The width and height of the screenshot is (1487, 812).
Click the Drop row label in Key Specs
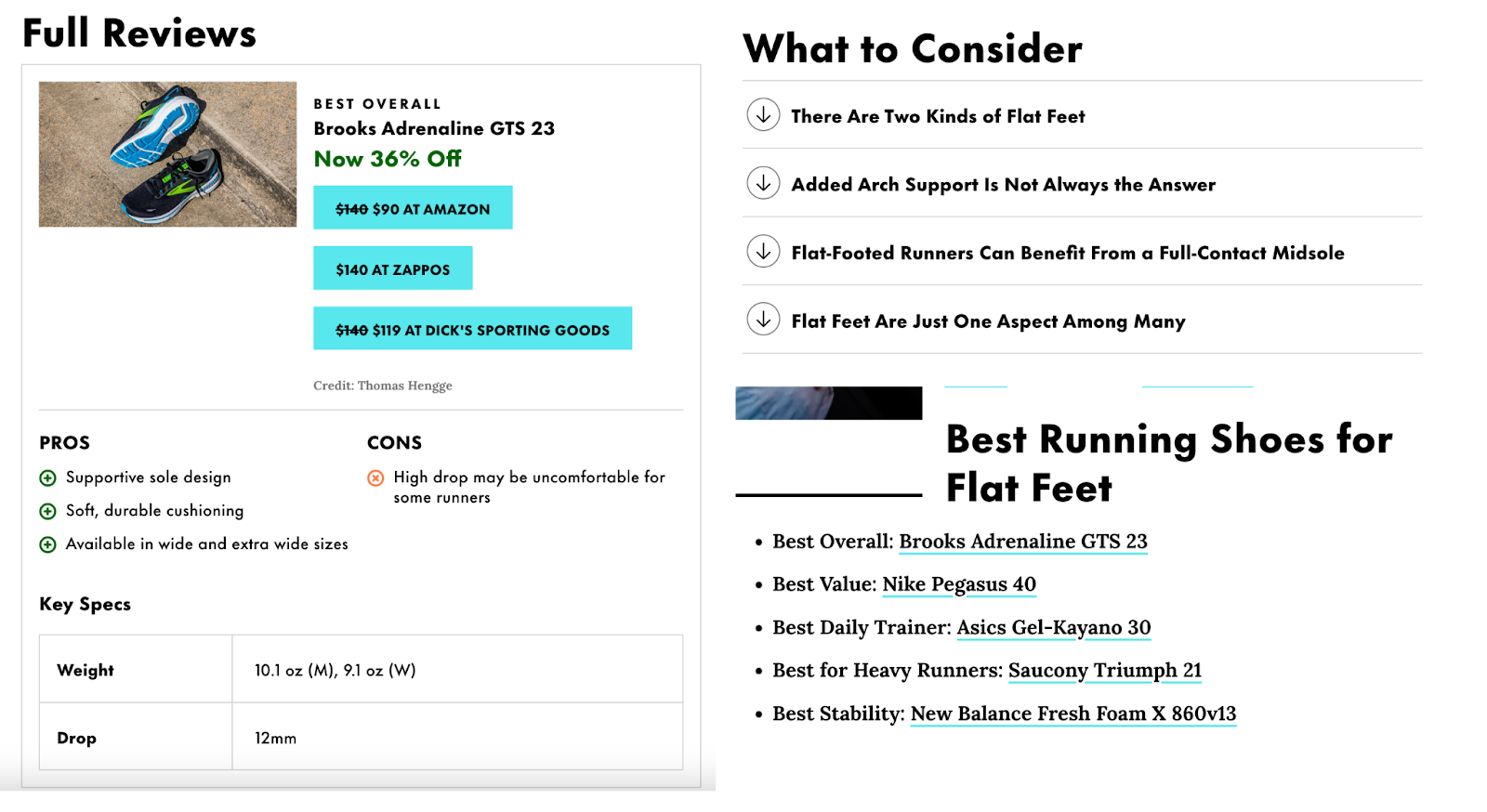tap(76, 738)
